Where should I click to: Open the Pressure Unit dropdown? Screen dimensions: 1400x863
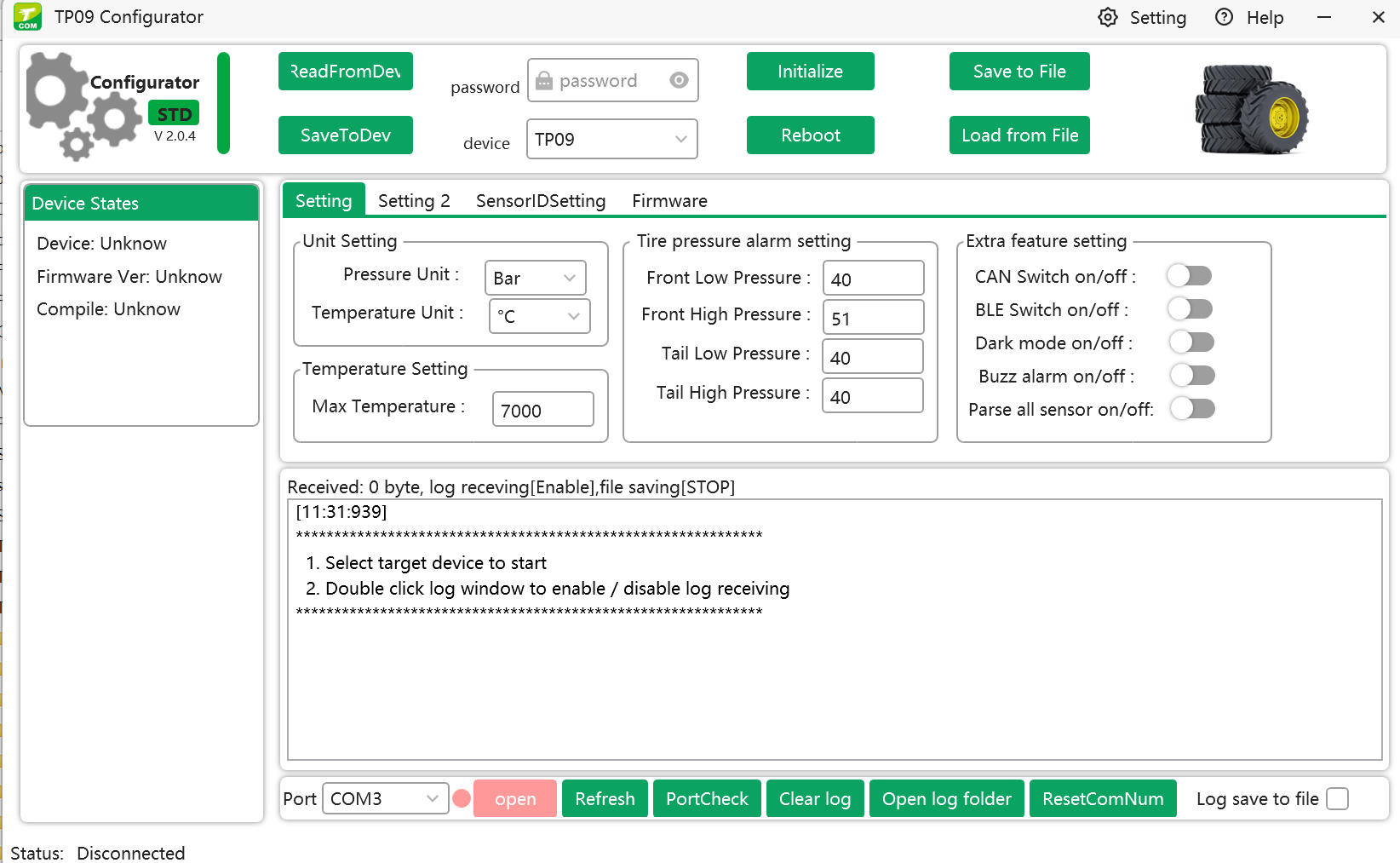[535, 278]
